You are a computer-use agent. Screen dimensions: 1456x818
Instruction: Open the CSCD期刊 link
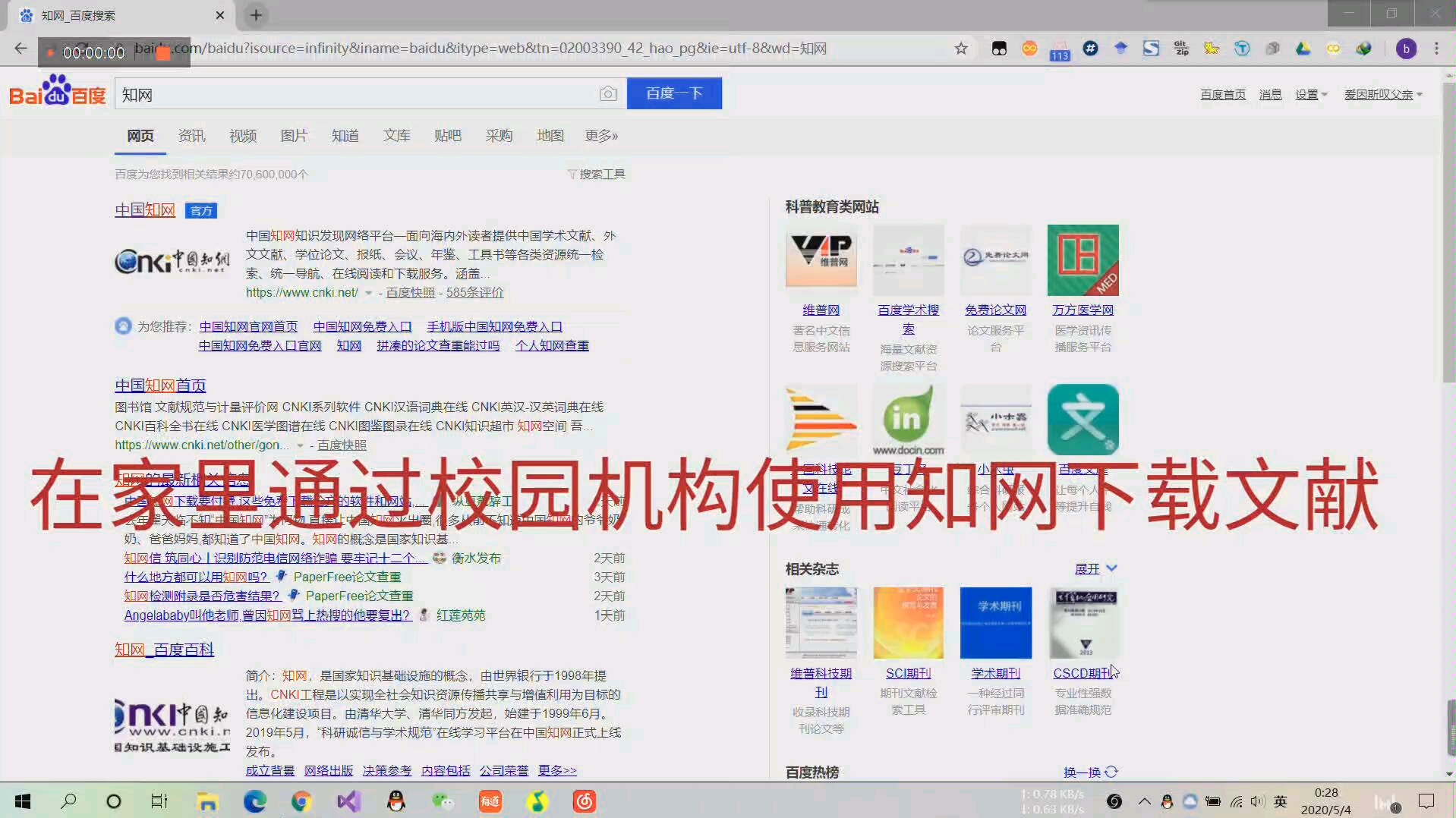pos(1083,673)
